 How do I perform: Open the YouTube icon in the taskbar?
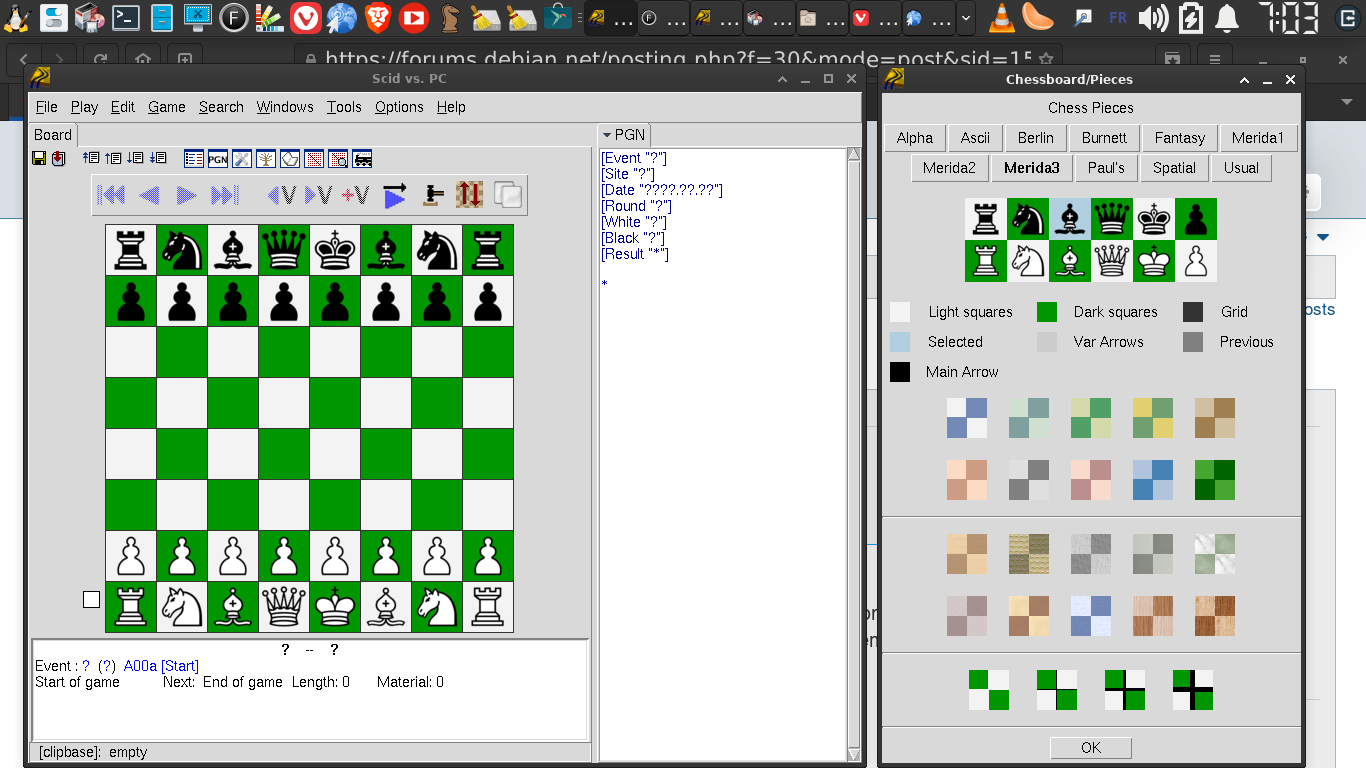coord(412,17)
